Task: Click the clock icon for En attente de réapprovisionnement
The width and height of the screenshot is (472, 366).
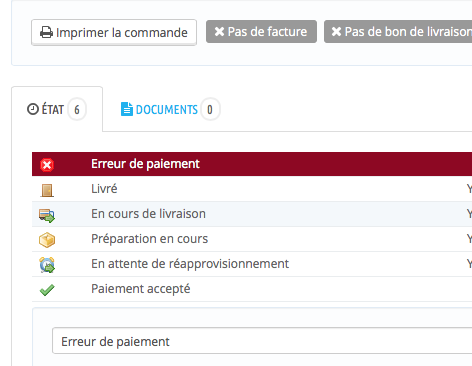Action: coord(47,265)
